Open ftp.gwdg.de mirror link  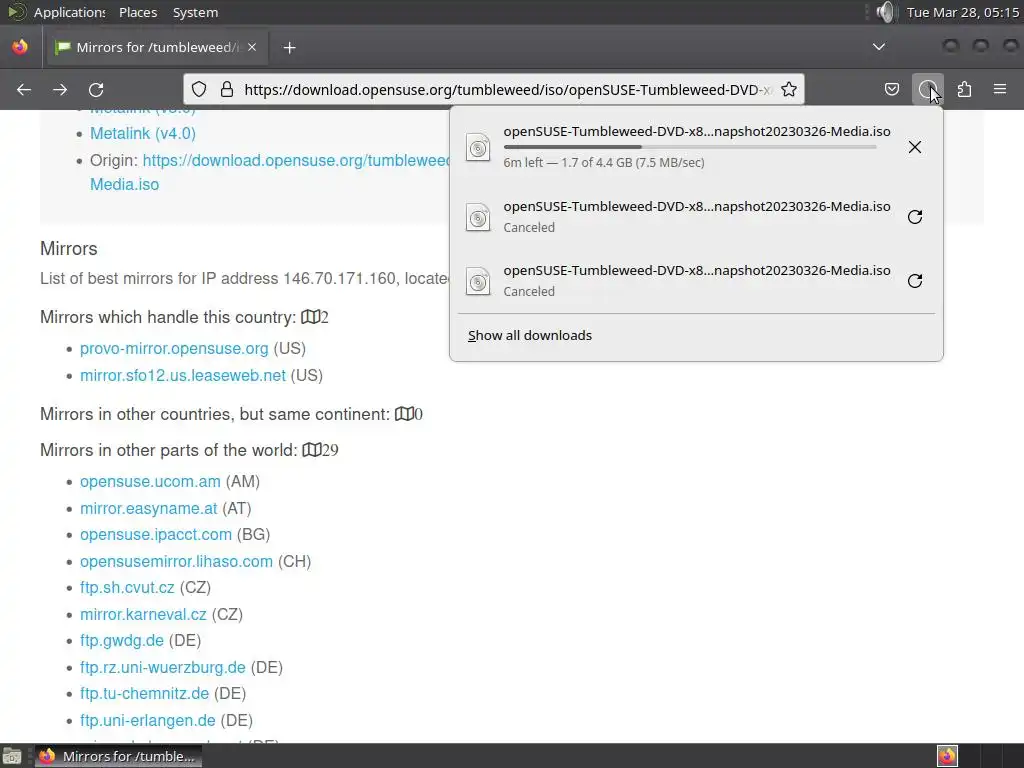tap(121, 640)
